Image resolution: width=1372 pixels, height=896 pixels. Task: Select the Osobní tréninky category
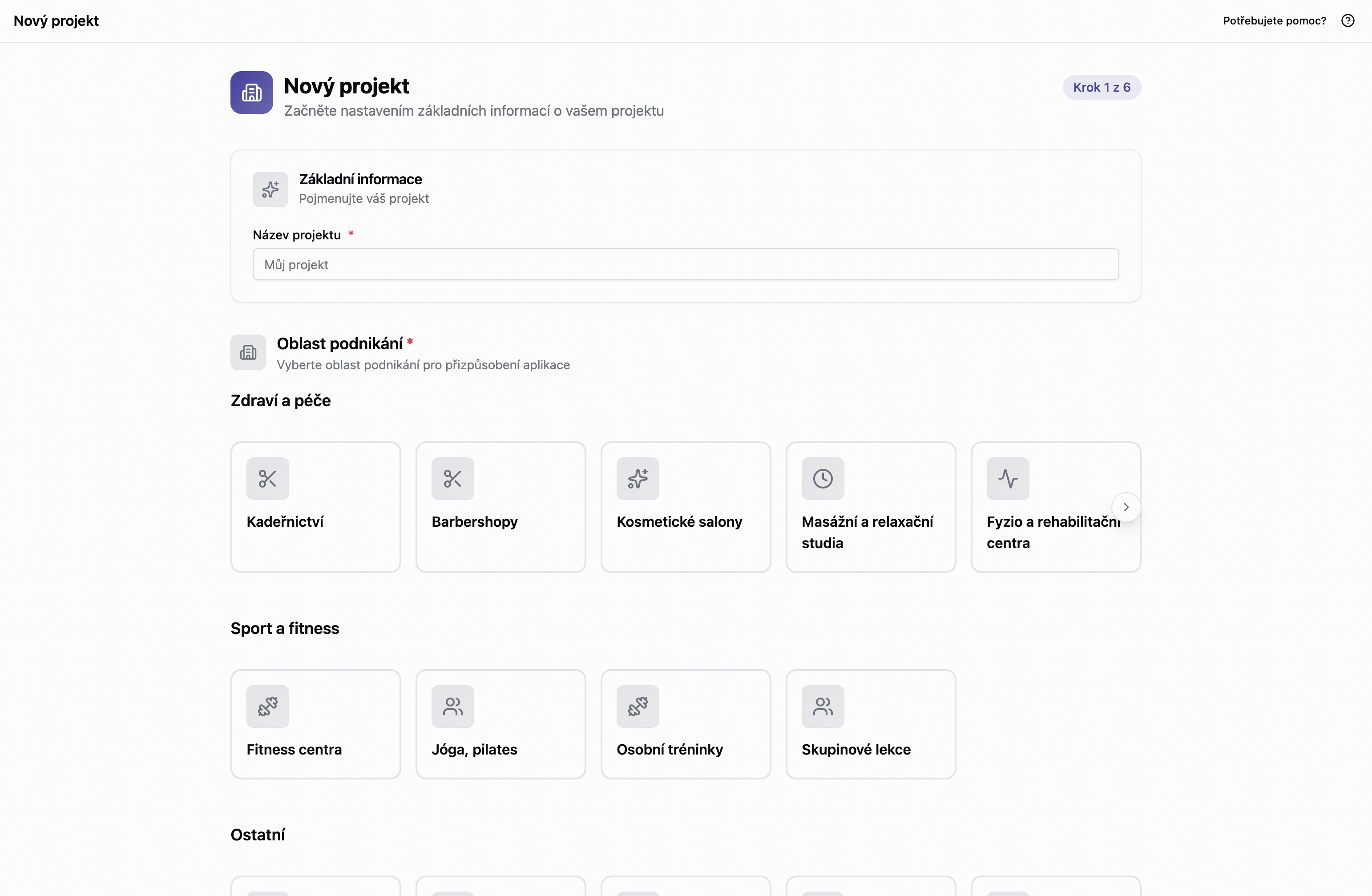coord(686,724)
